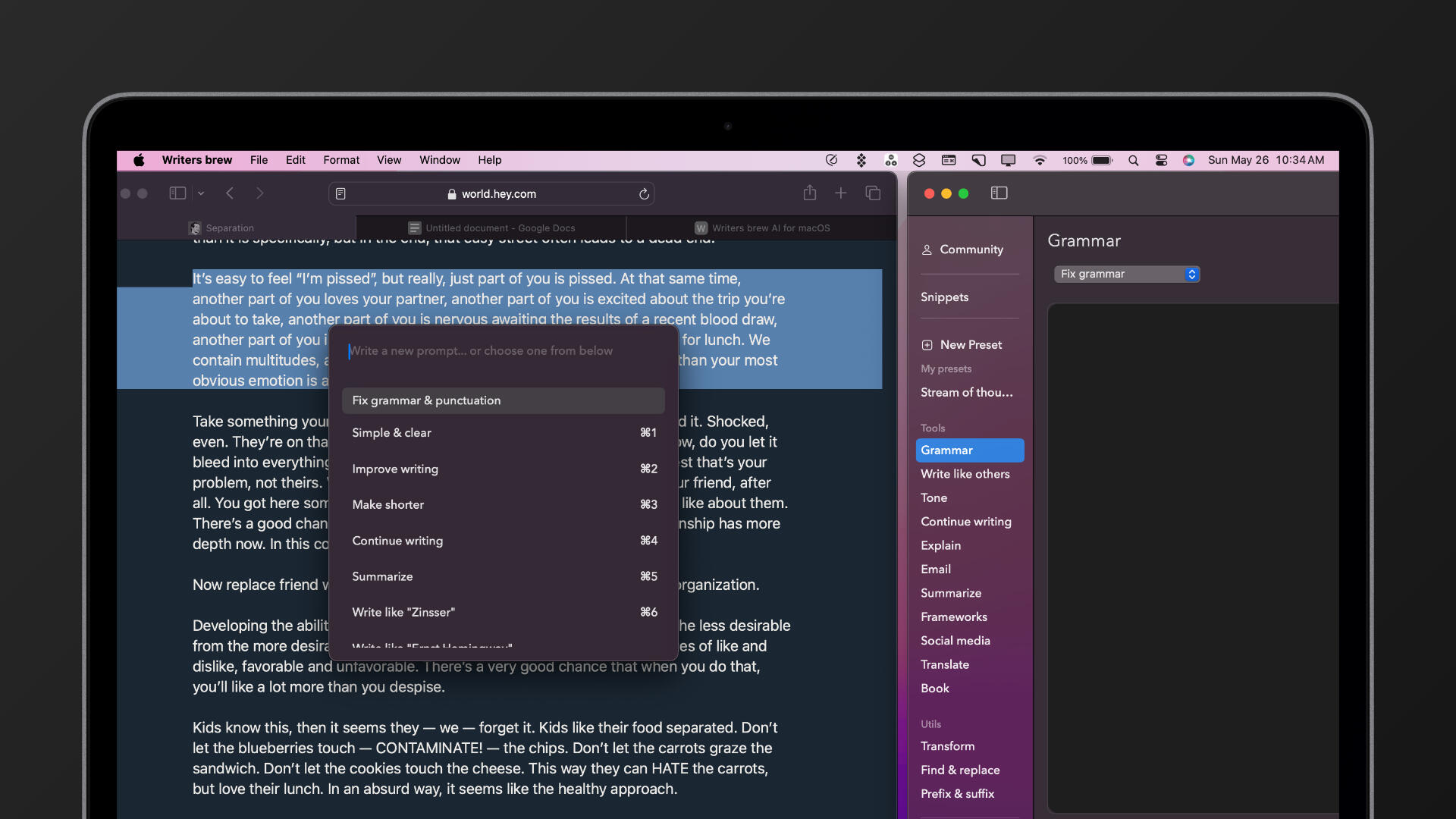The image size is (1456, 819).
Task: Select Improve writing from prompt list
Action: point(394,468)
